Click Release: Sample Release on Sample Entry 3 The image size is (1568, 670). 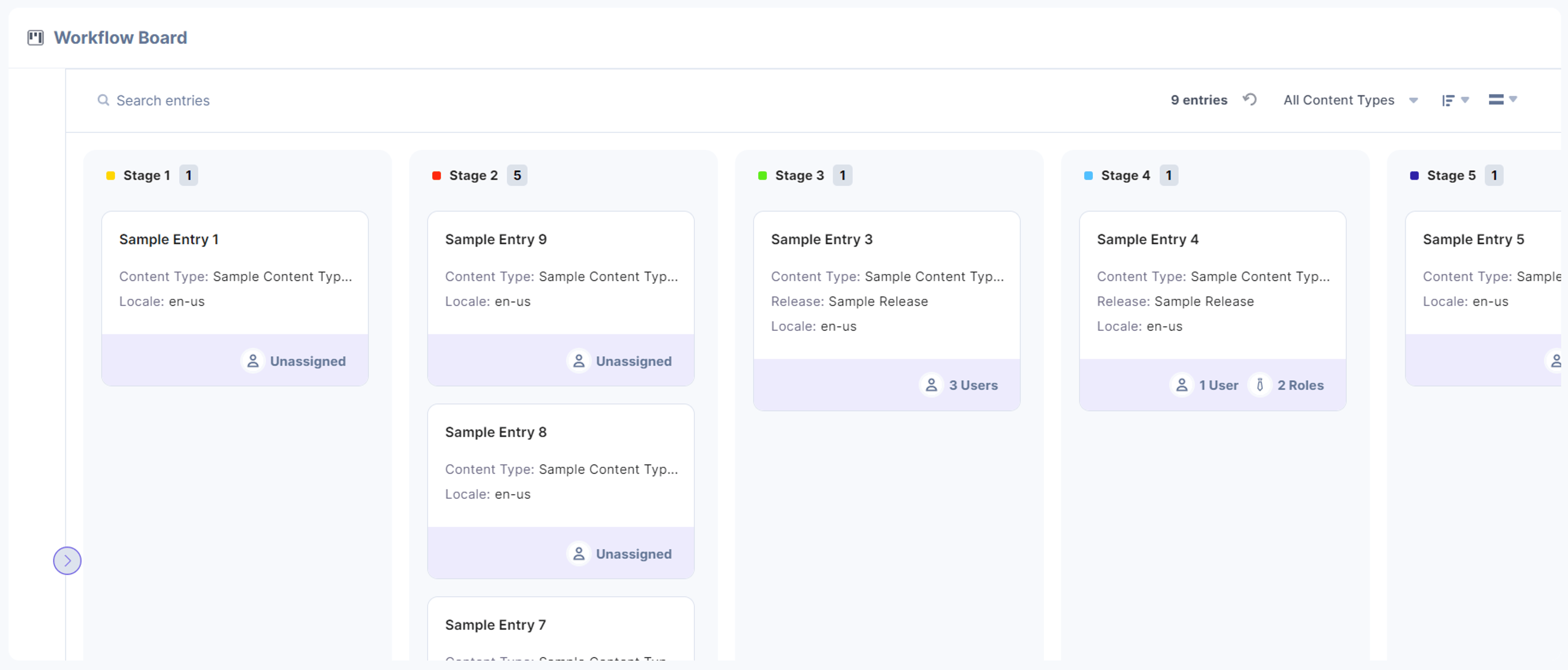[849, 301]
